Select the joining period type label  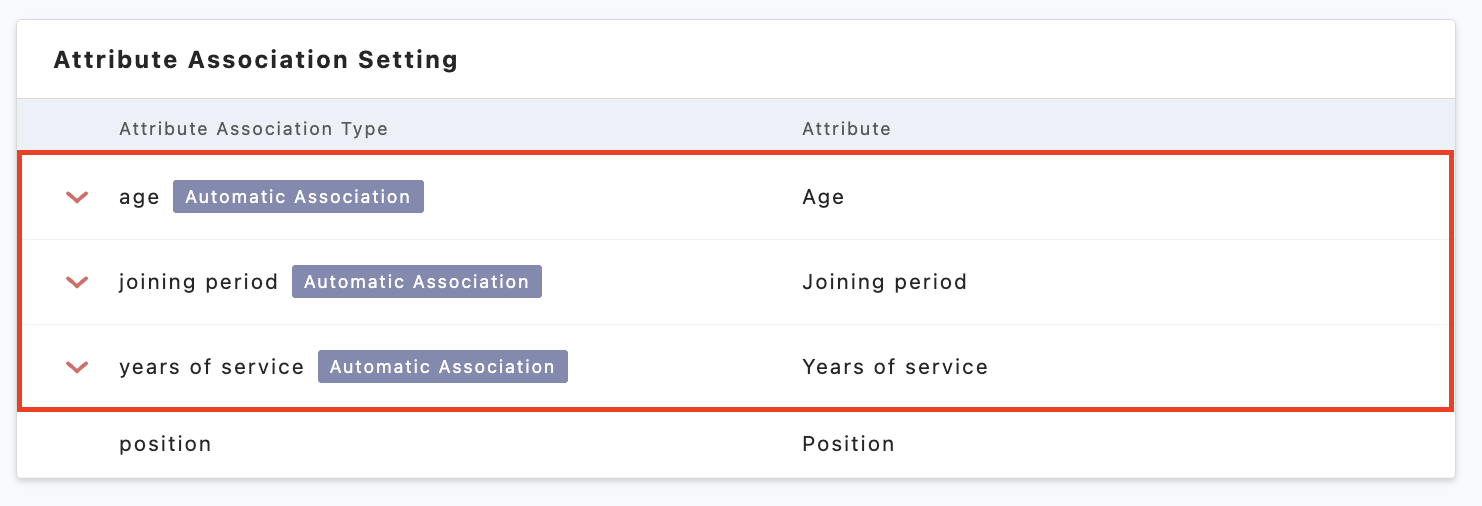pyautogui.click(x=198, y=282)
